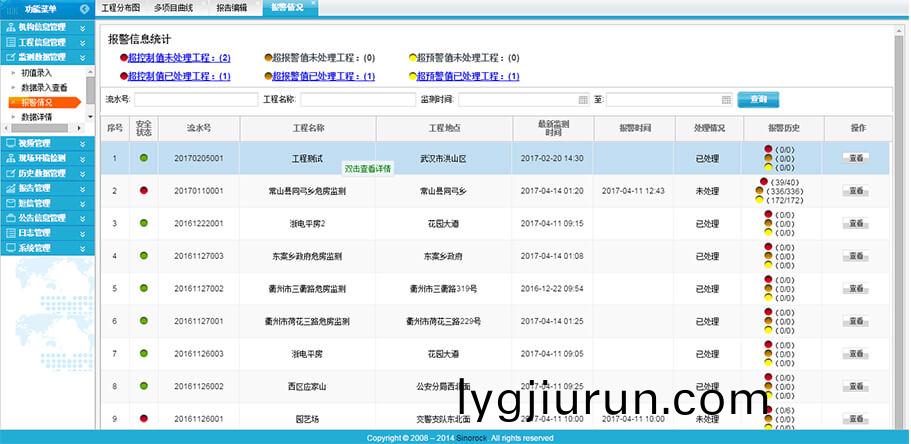This screenshot has height=444, width=911.
Task: Click the 视频管理 monitor icon in sidebar
Action: click(x=11, y=144)
